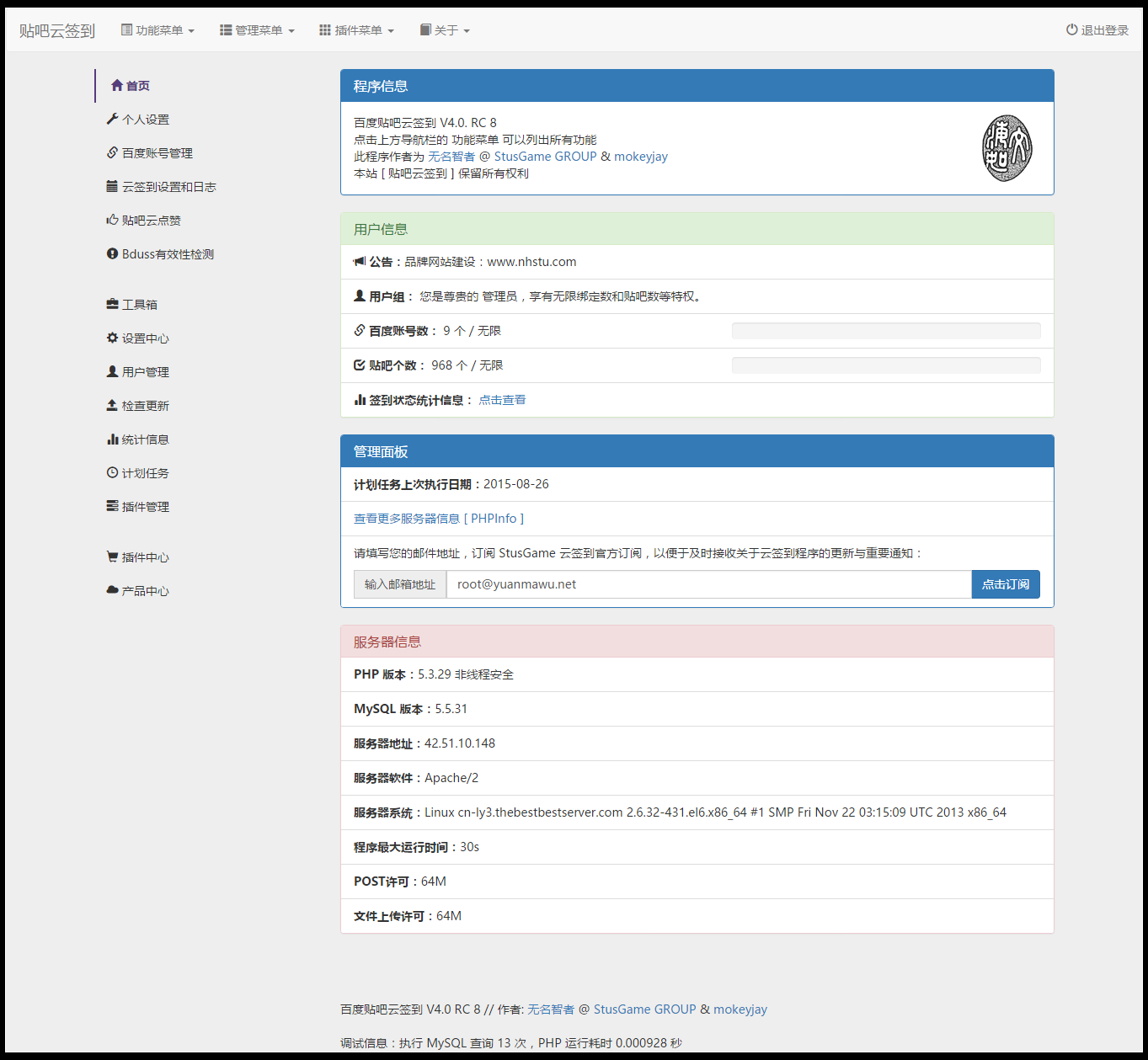Click the POST许可 64M row

coord(697,882)
